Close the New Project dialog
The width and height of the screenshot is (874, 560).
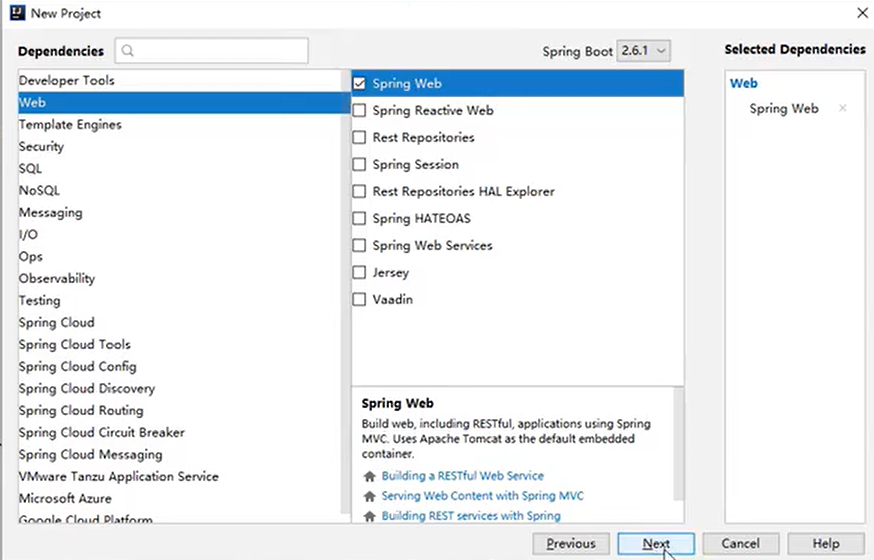tap(862, 13)
